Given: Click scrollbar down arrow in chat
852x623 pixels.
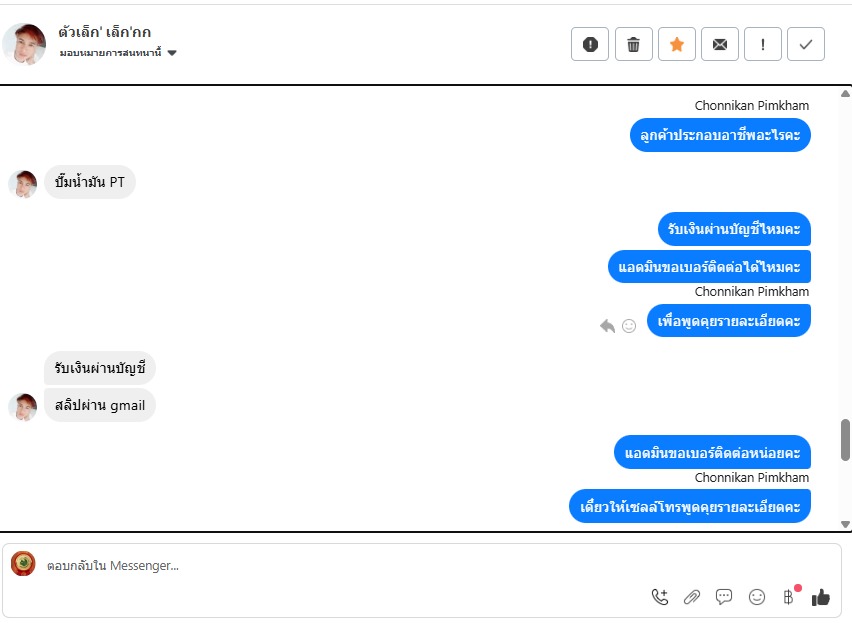Looking at the screenshot, I should point(845,524).
